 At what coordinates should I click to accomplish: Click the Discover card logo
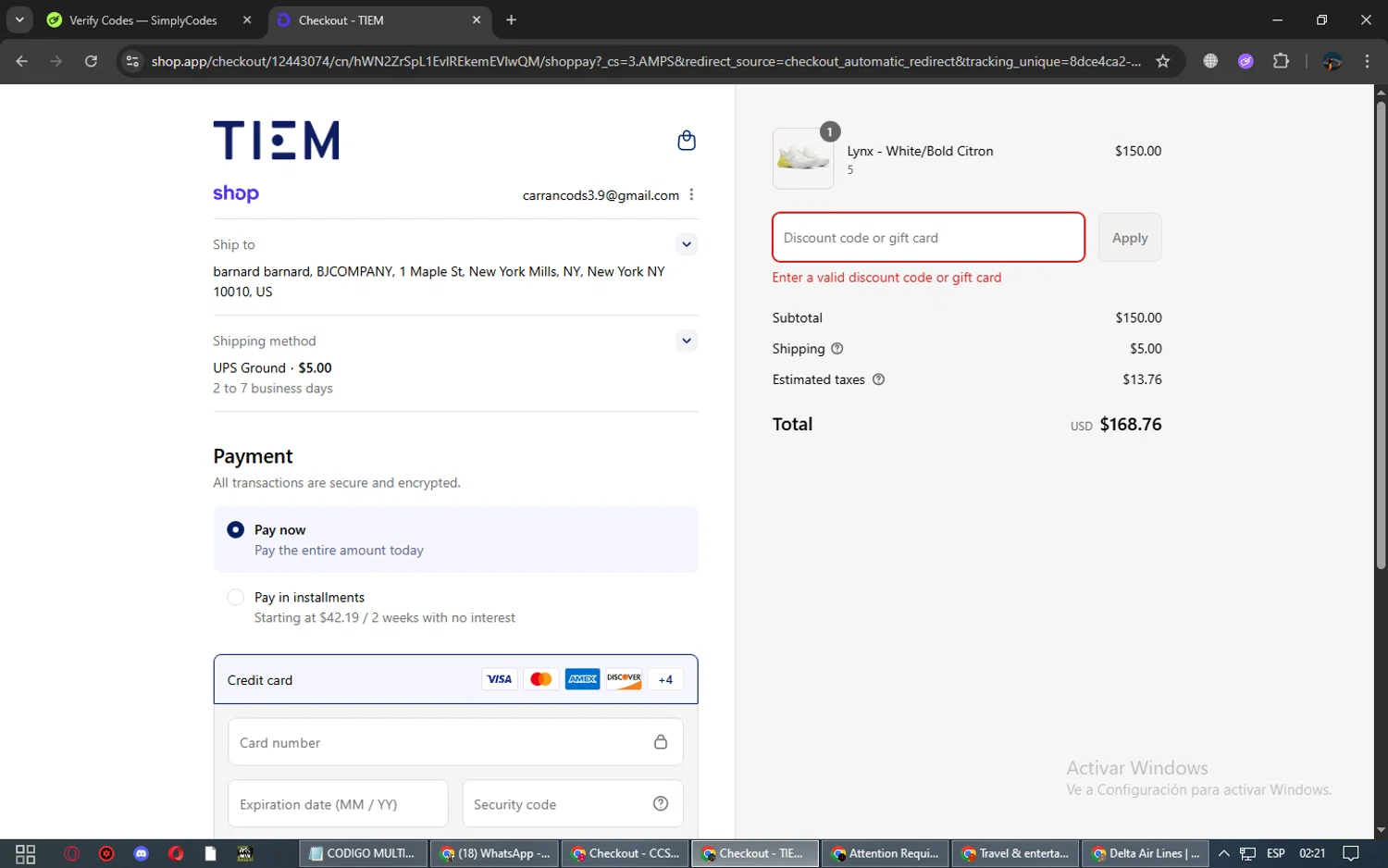click(x=624, y=679)
